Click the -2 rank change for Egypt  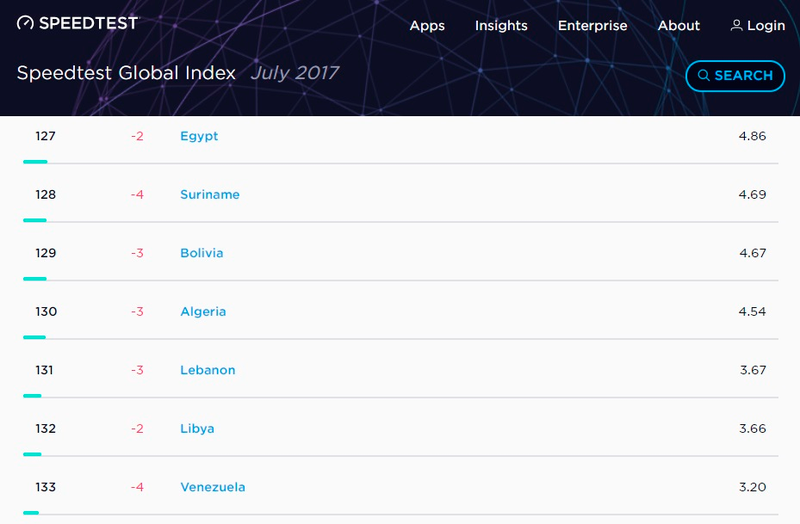pyautogui.click(x=137, y=136)
